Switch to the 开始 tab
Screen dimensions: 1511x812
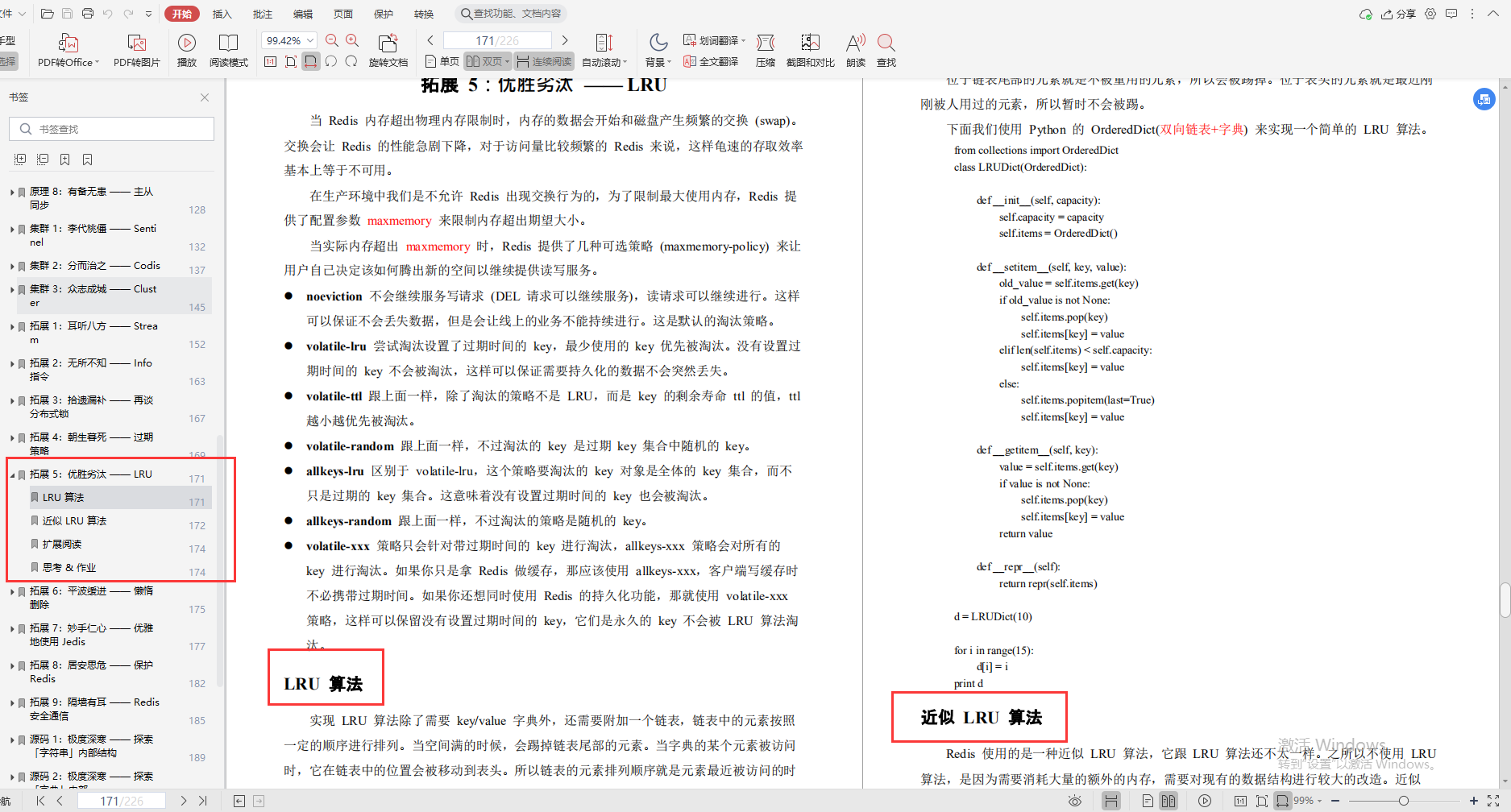point(182,14)
